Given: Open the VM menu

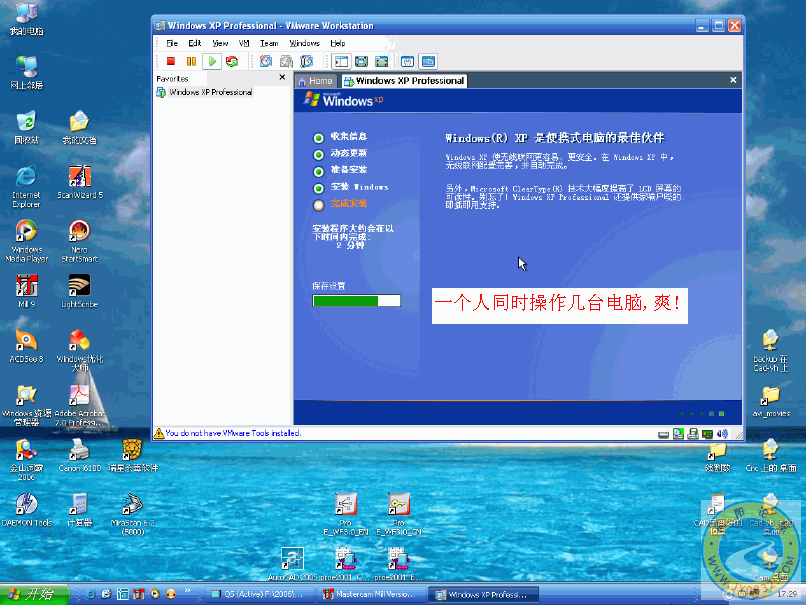Looking at the screenshot, I should (x=244, y=43).
